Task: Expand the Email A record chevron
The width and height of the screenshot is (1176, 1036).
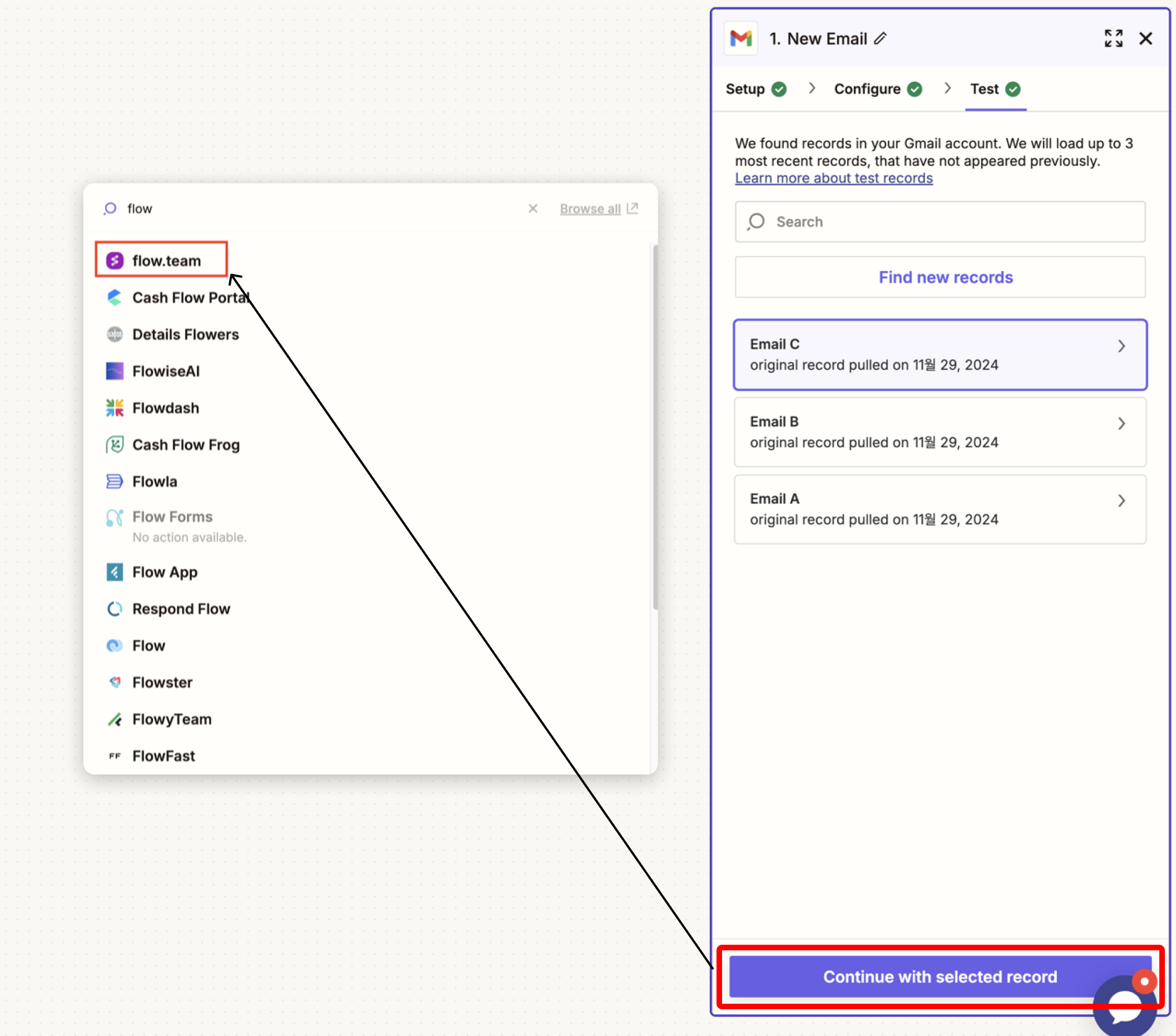Action: pyautogui.click(x=1121, y=501)
